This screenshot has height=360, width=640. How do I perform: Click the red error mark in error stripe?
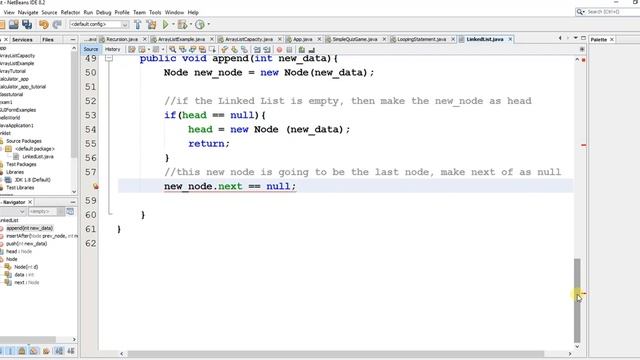(584, 145)
